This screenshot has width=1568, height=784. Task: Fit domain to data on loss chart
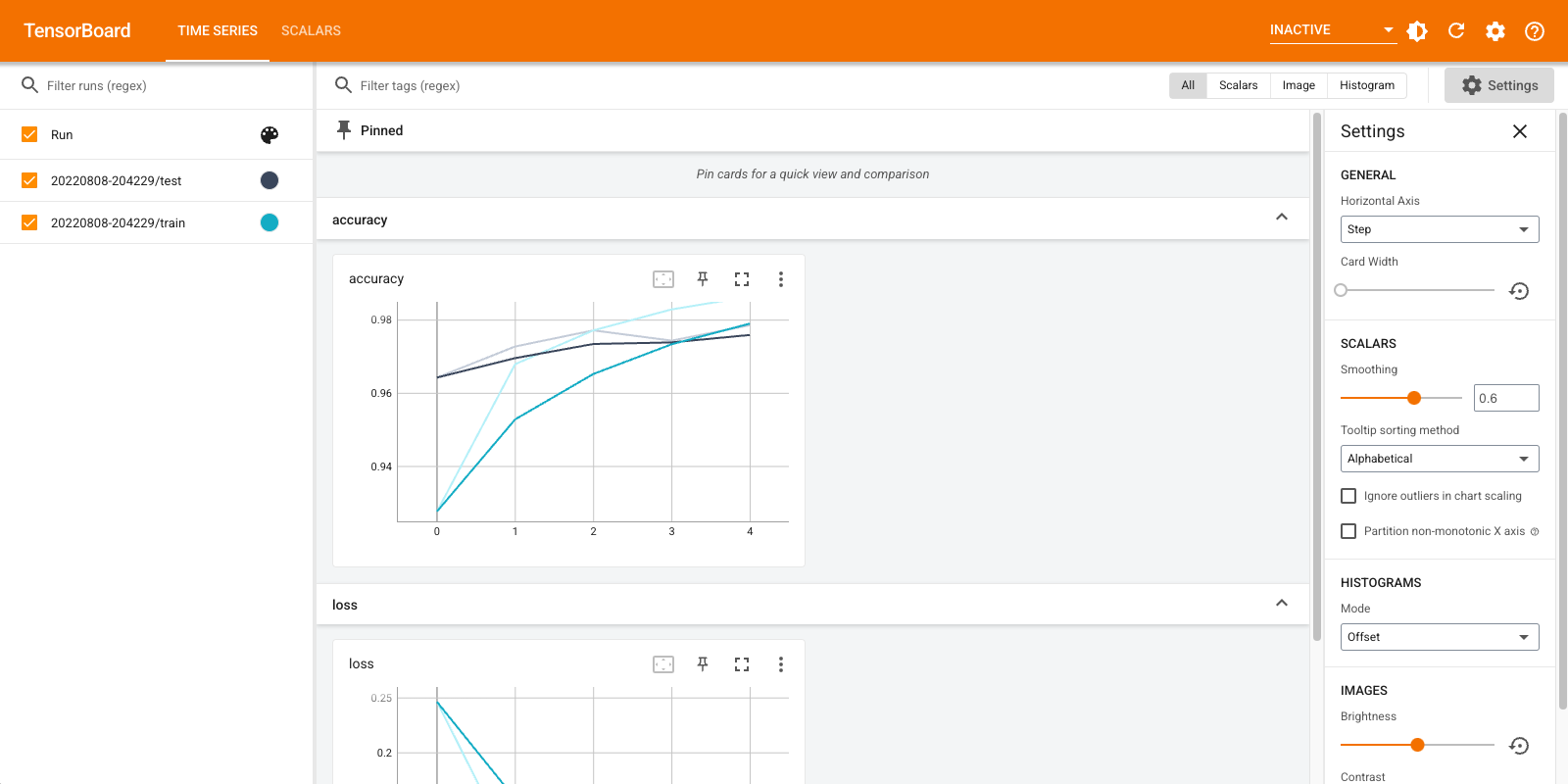coord(663,664)
